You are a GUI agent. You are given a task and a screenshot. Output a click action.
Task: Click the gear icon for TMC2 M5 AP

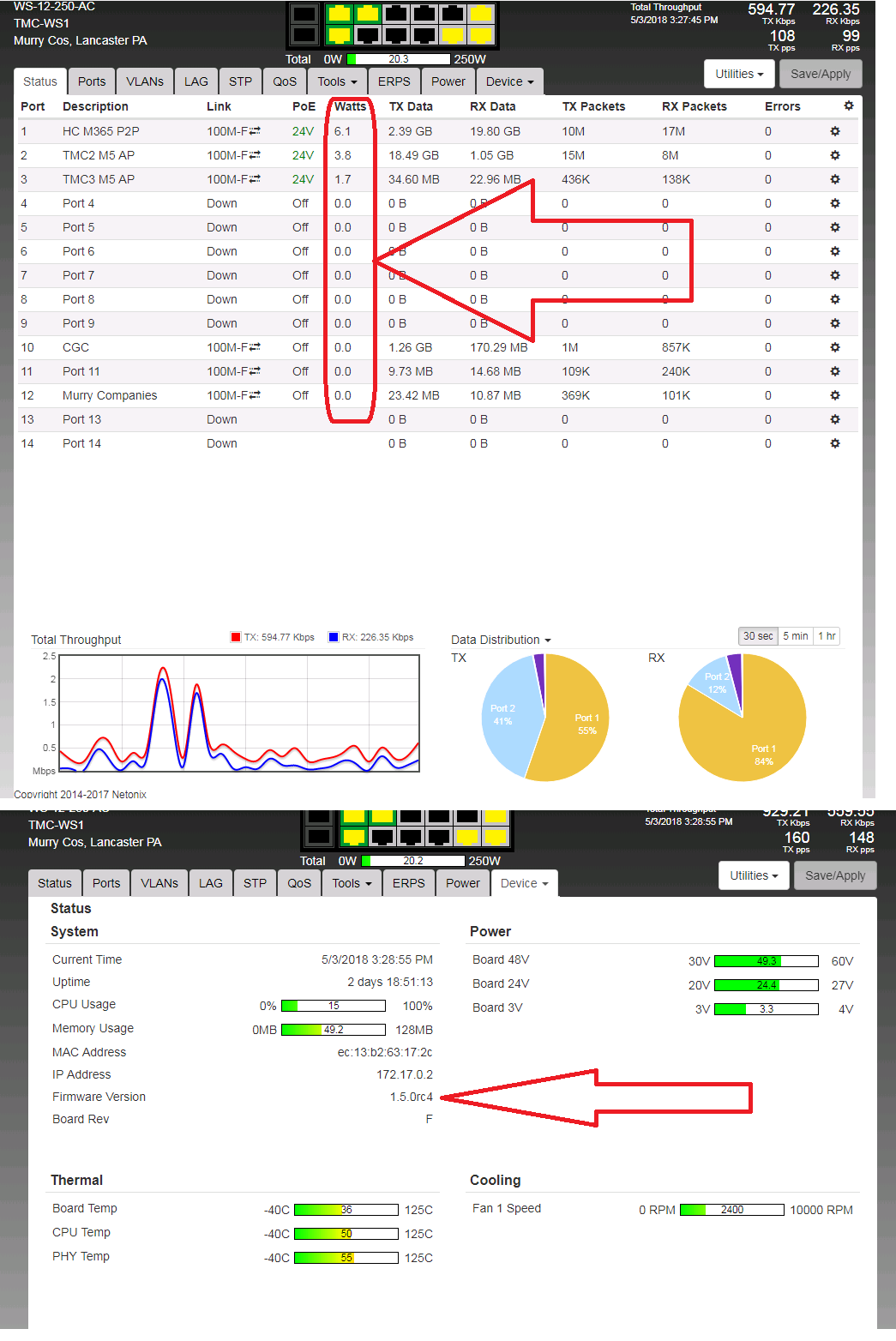pyautogui.click(x=835, y=155)
